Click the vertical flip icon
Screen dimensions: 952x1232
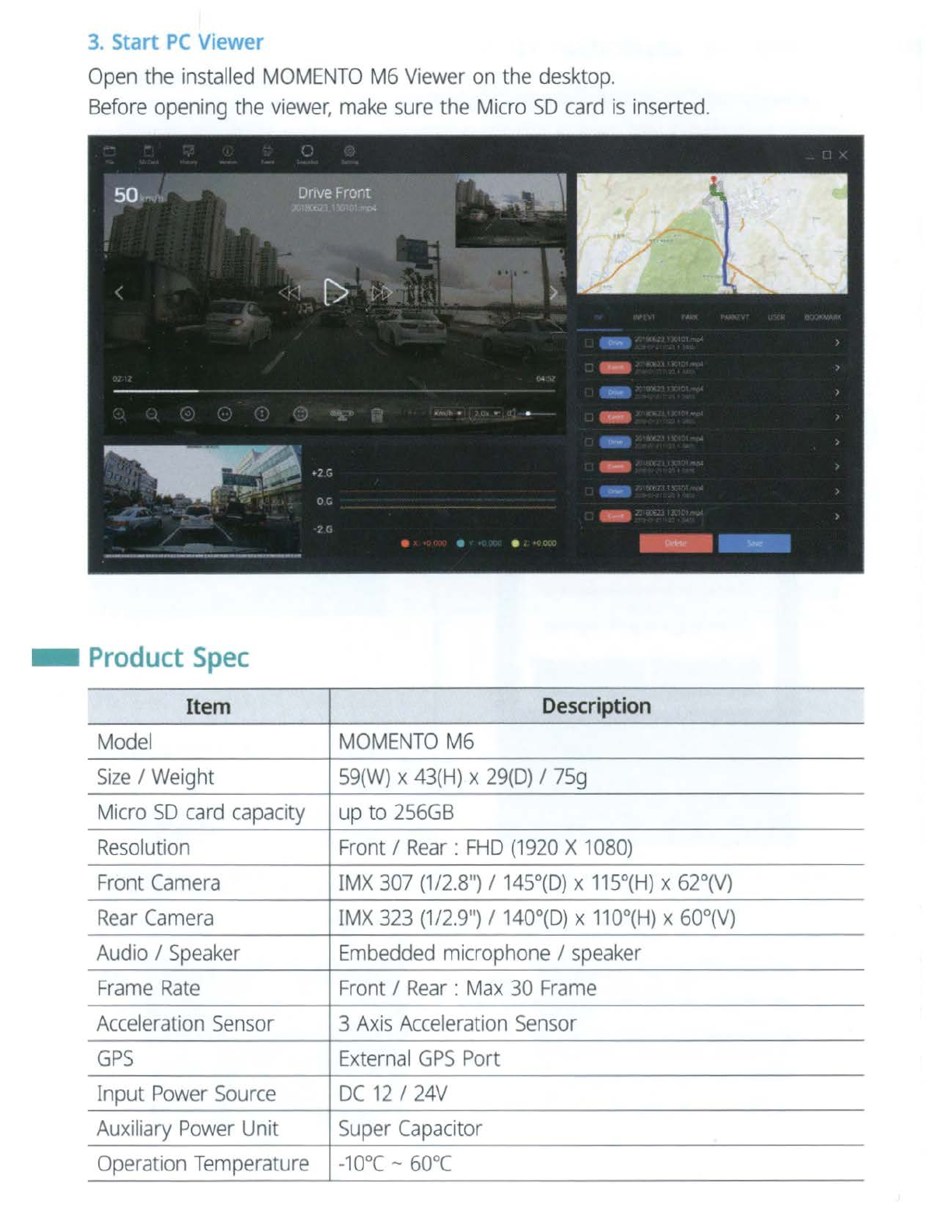262,414
